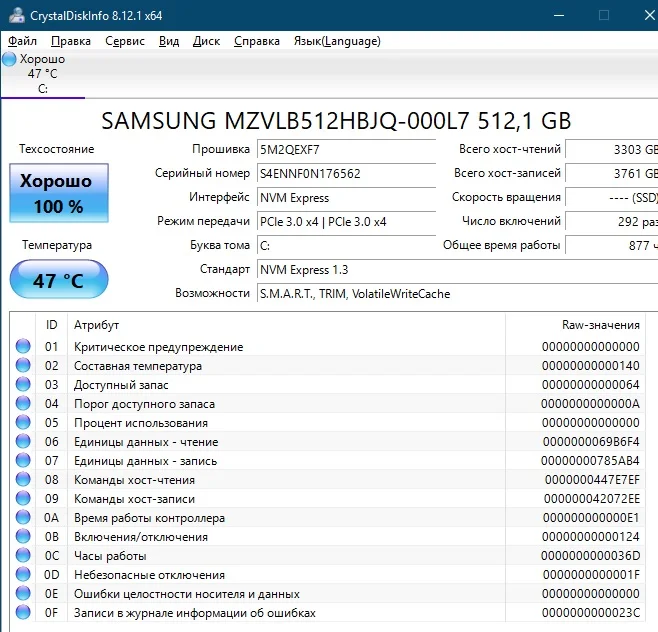Select the Время работы контроллера attribute text
658x632 pixels.
coord(149,518)
